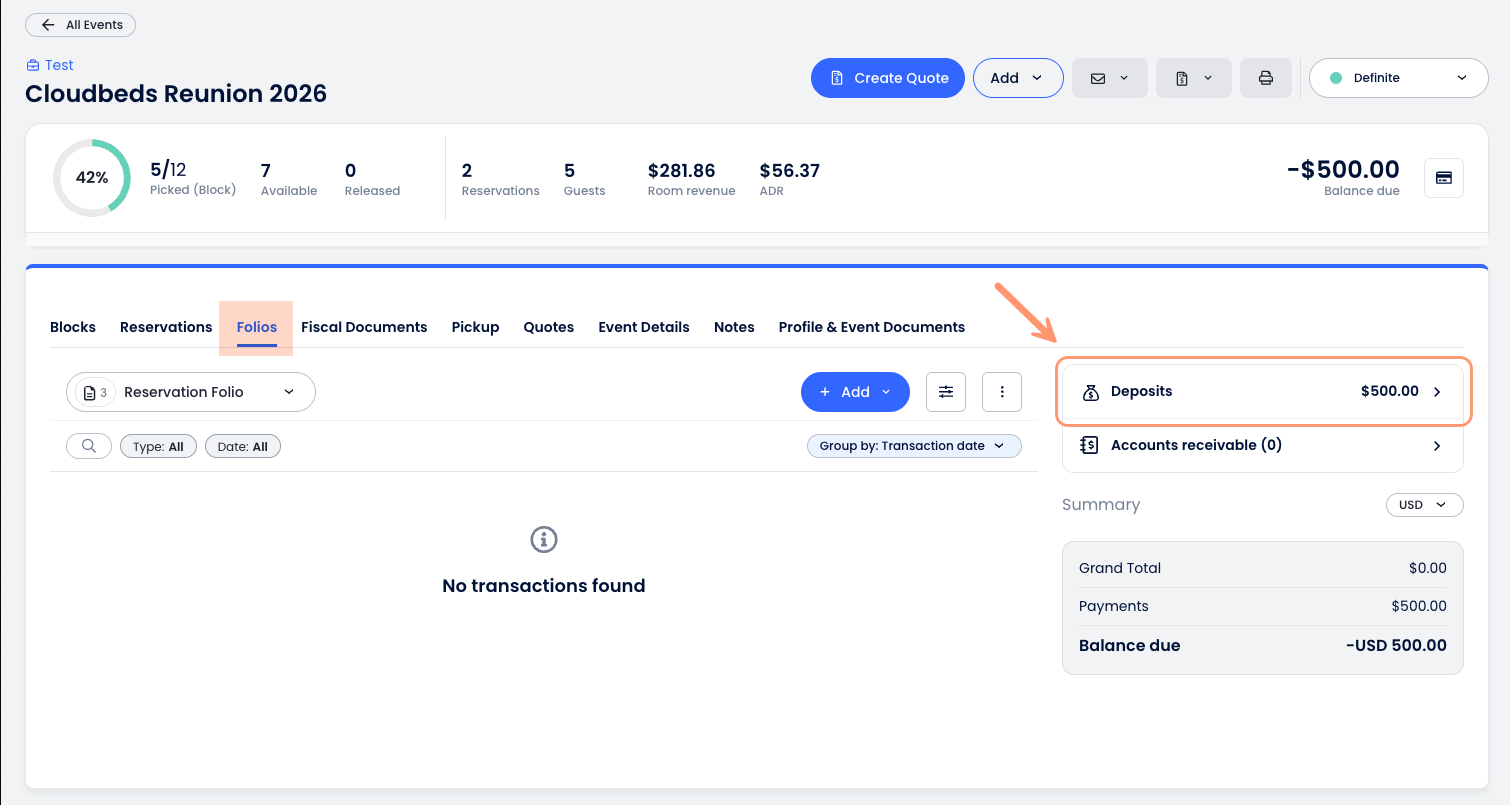The image size is (1510, 805).
Task: Click the blue + Add transaction button
Action: [x=855, y=392]
